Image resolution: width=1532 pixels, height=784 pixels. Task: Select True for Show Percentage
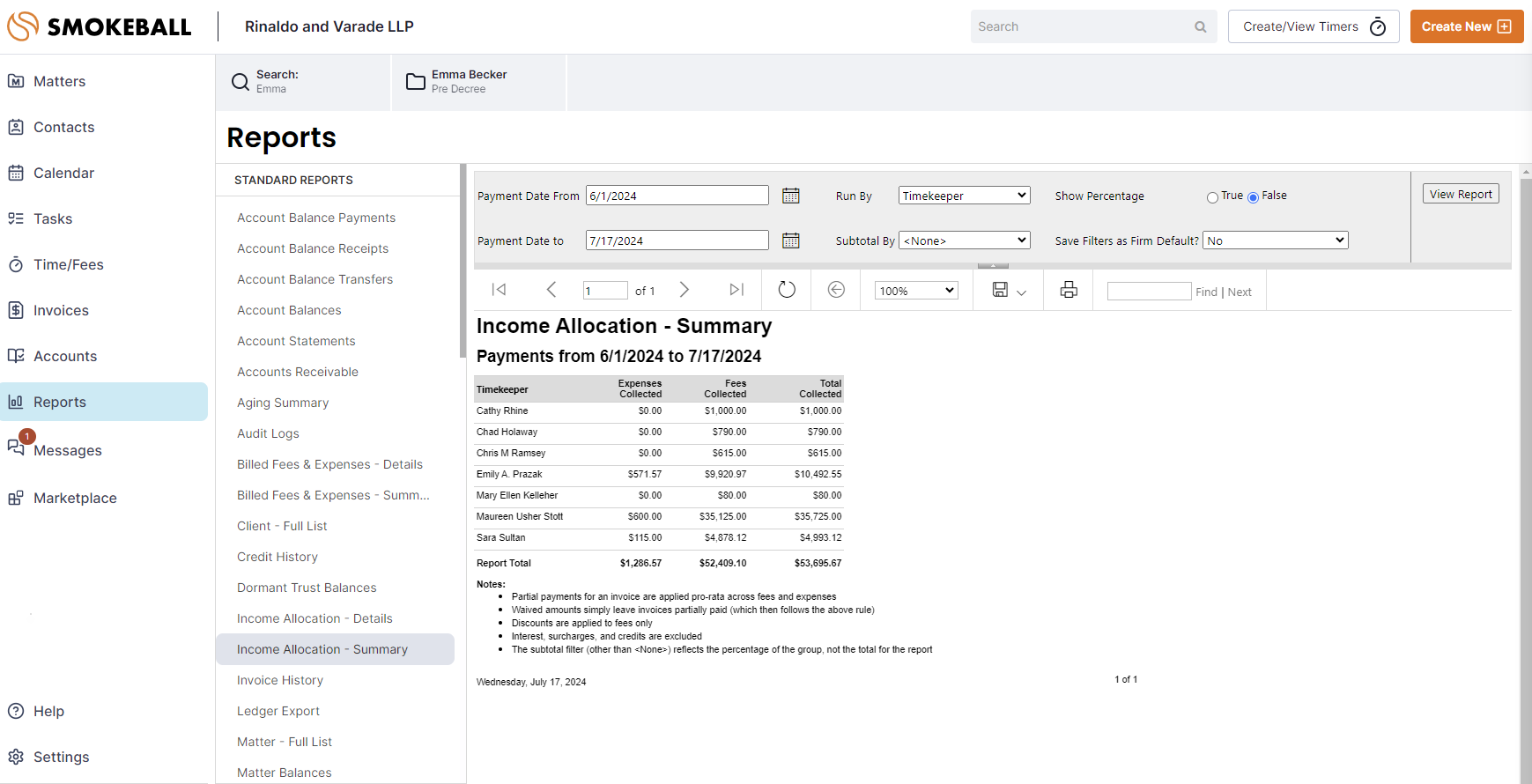click(1212, 197)
